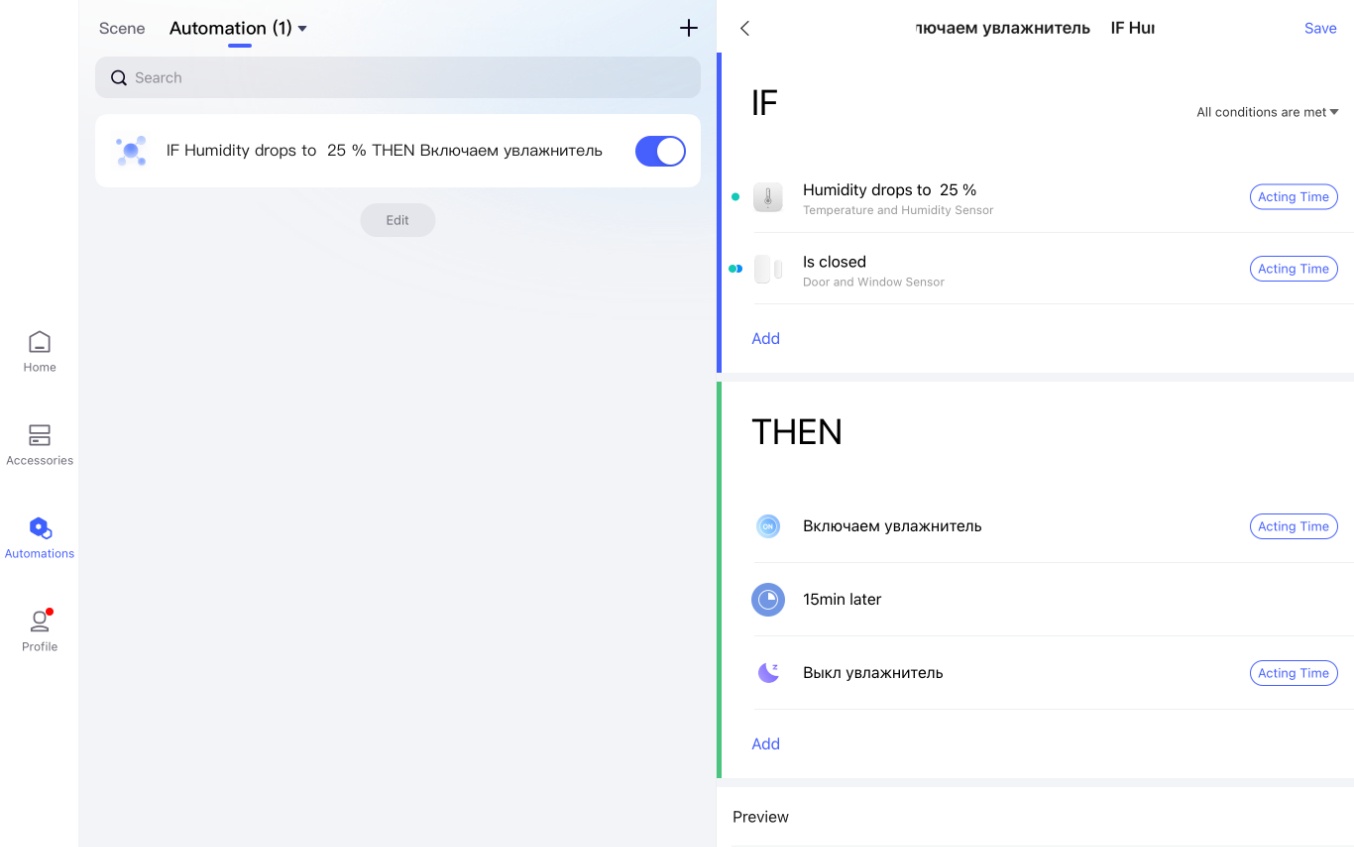Add a new THEN action

pos(765,743)
